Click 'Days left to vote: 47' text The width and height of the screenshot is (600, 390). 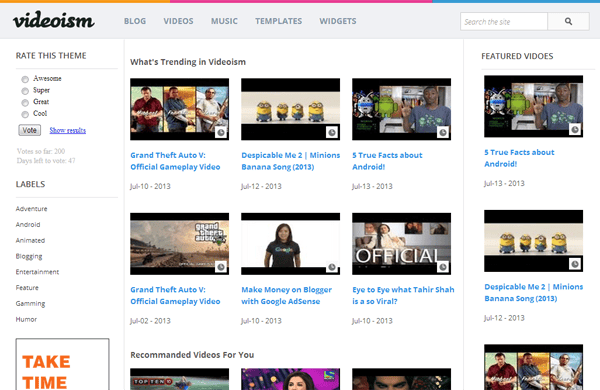coord(46,161)
